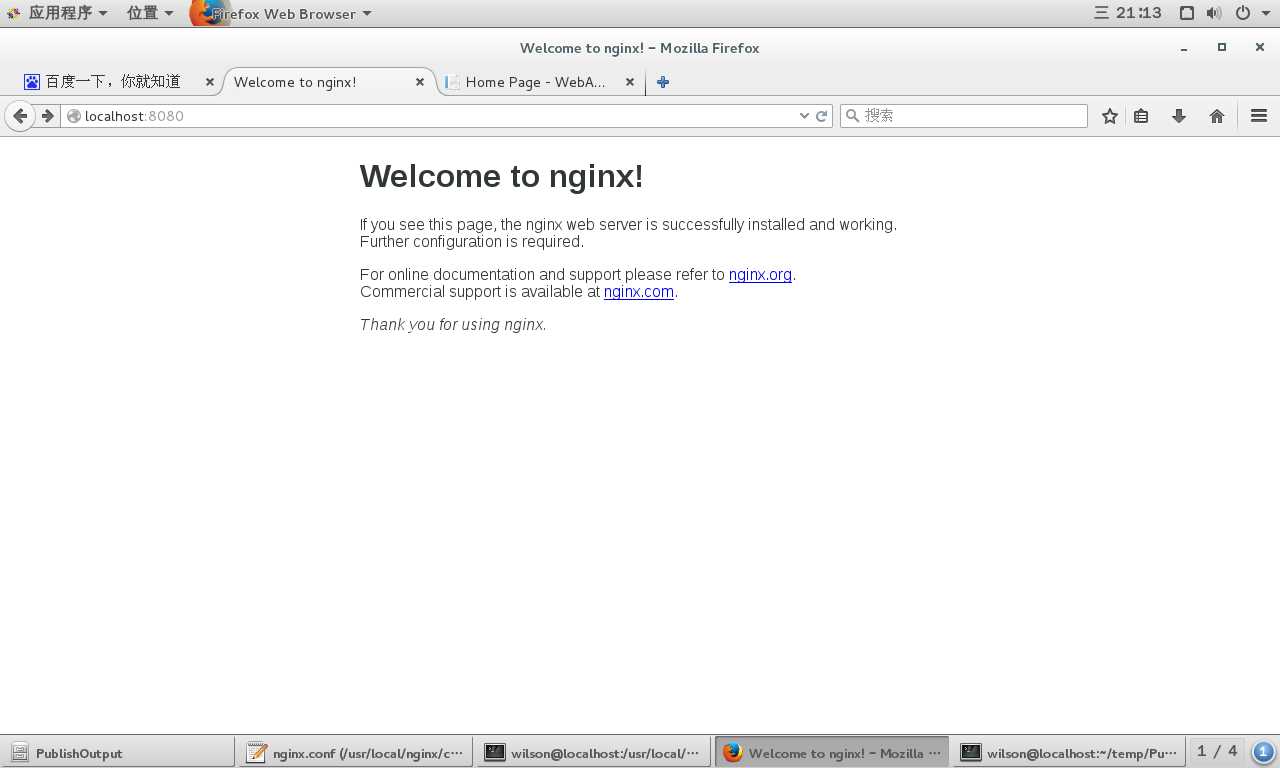Close the Home Page - WebA... tab
1280x768 pixels.
click(x=630, y=82)
